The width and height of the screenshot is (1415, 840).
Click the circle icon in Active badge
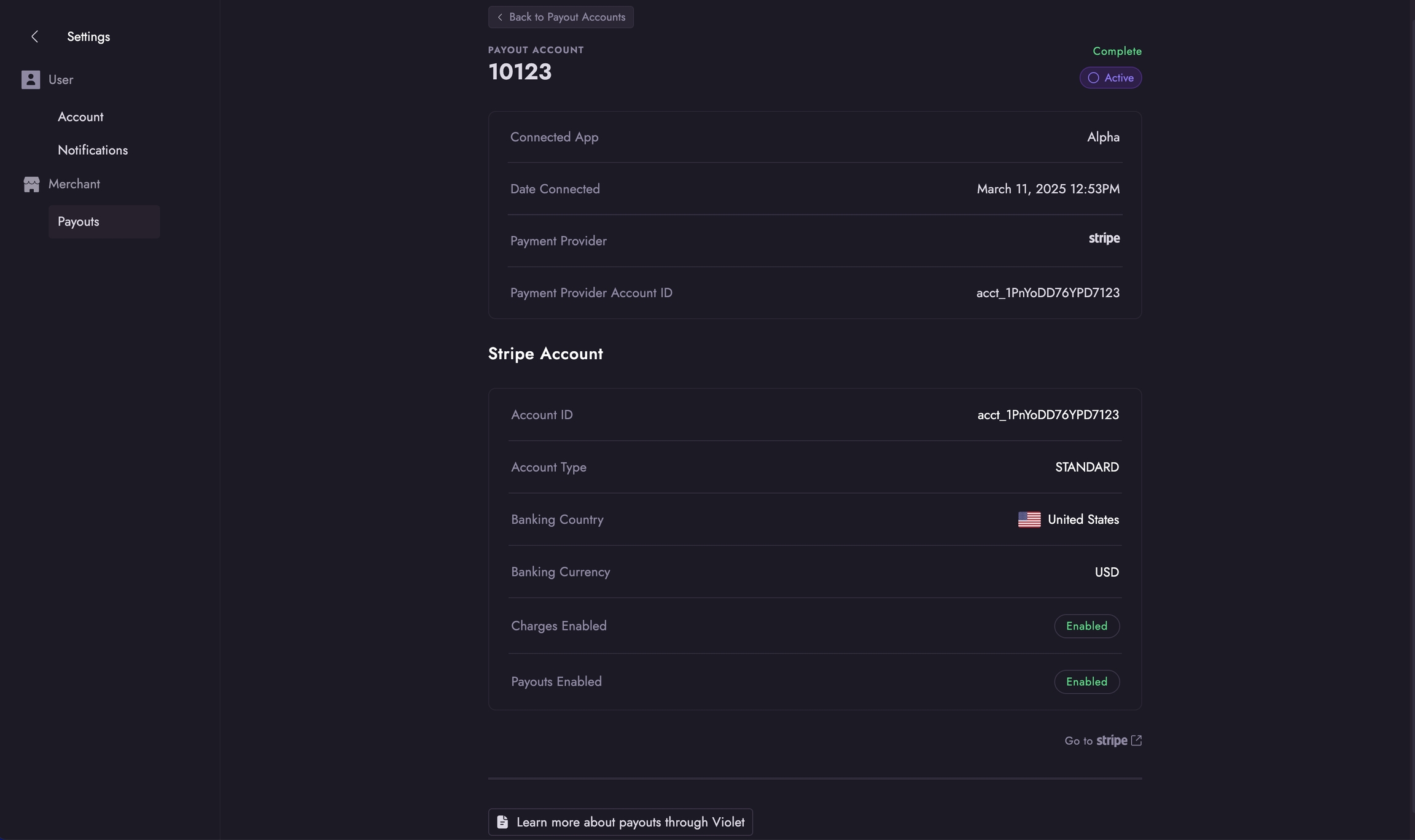point(1093,78)
